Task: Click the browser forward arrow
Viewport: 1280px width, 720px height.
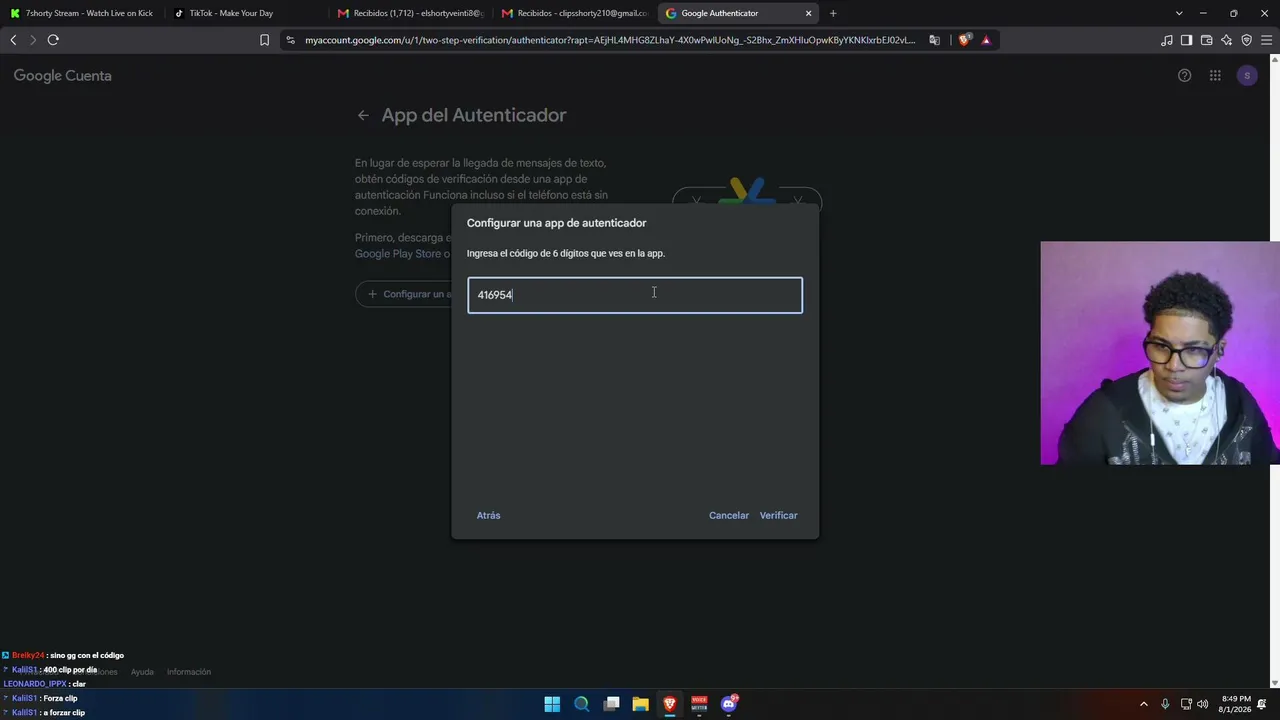Action: tap(32, 40)
